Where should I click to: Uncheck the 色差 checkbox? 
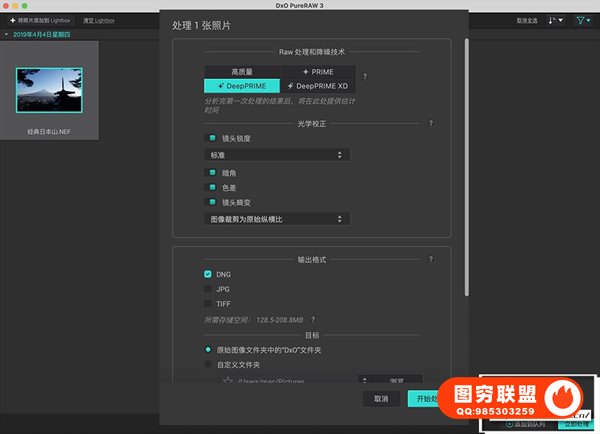coord(210,187)
